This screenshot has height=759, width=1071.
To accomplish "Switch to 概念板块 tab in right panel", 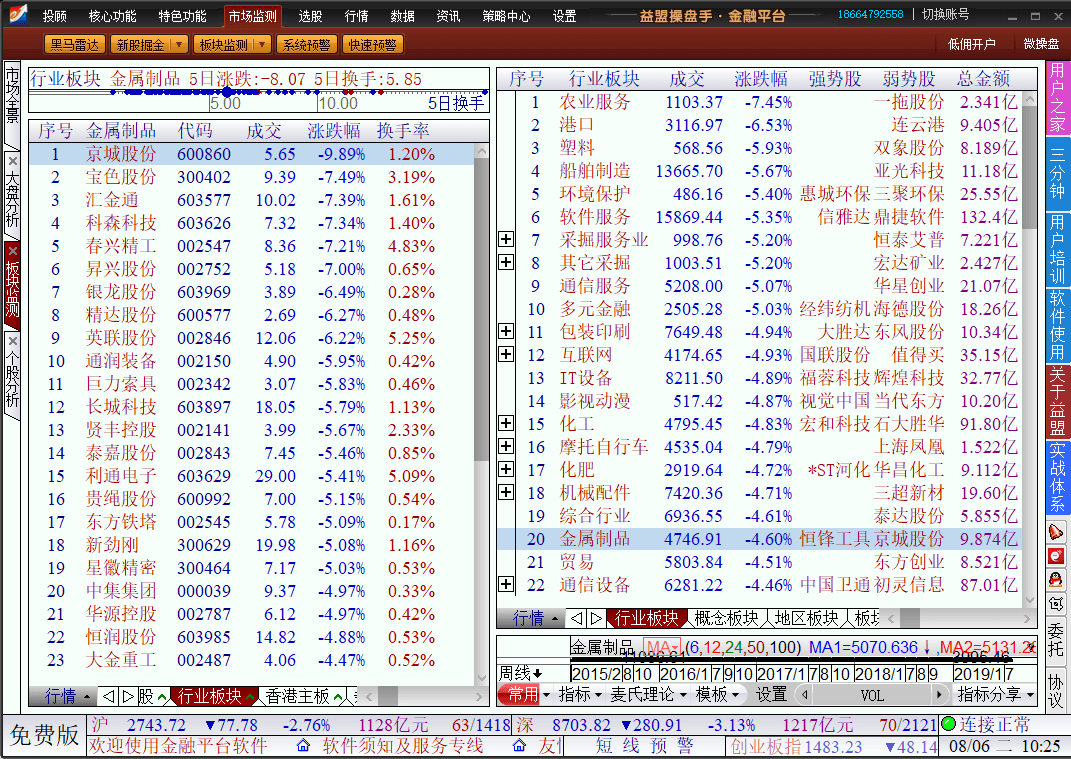I will coord(727,618).
